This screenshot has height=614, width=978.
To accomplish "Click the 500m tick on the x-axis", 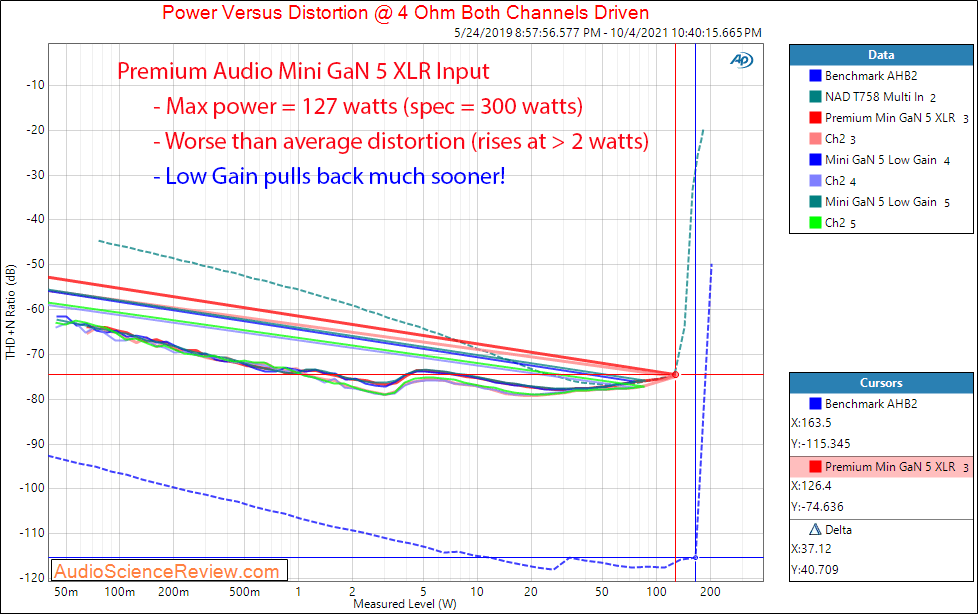I will click(244, 592).
